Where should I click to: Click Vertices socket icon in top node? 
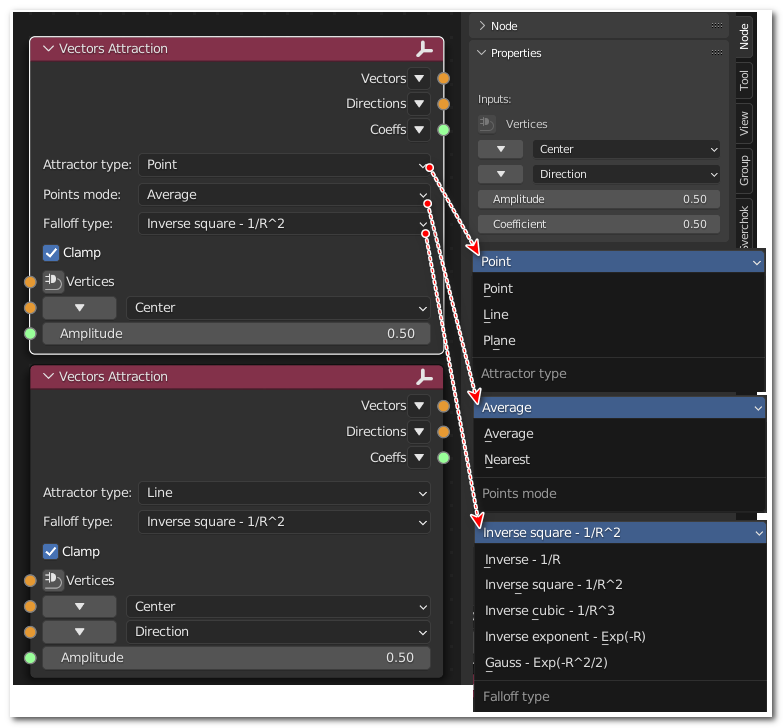click(52, 281)
